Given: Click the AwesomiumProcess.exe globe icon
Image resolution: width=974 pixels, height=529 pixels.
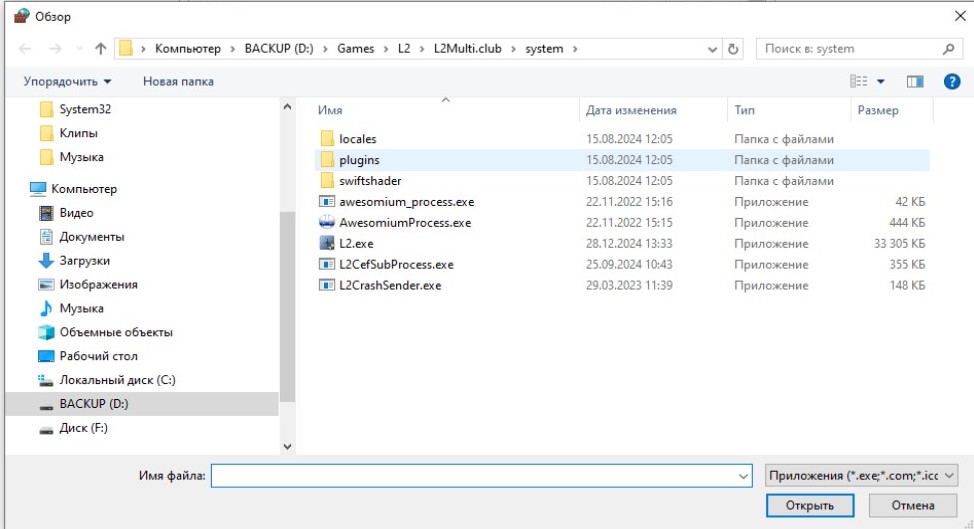Looking at the screenshot, I should click(x=326, y=223).
